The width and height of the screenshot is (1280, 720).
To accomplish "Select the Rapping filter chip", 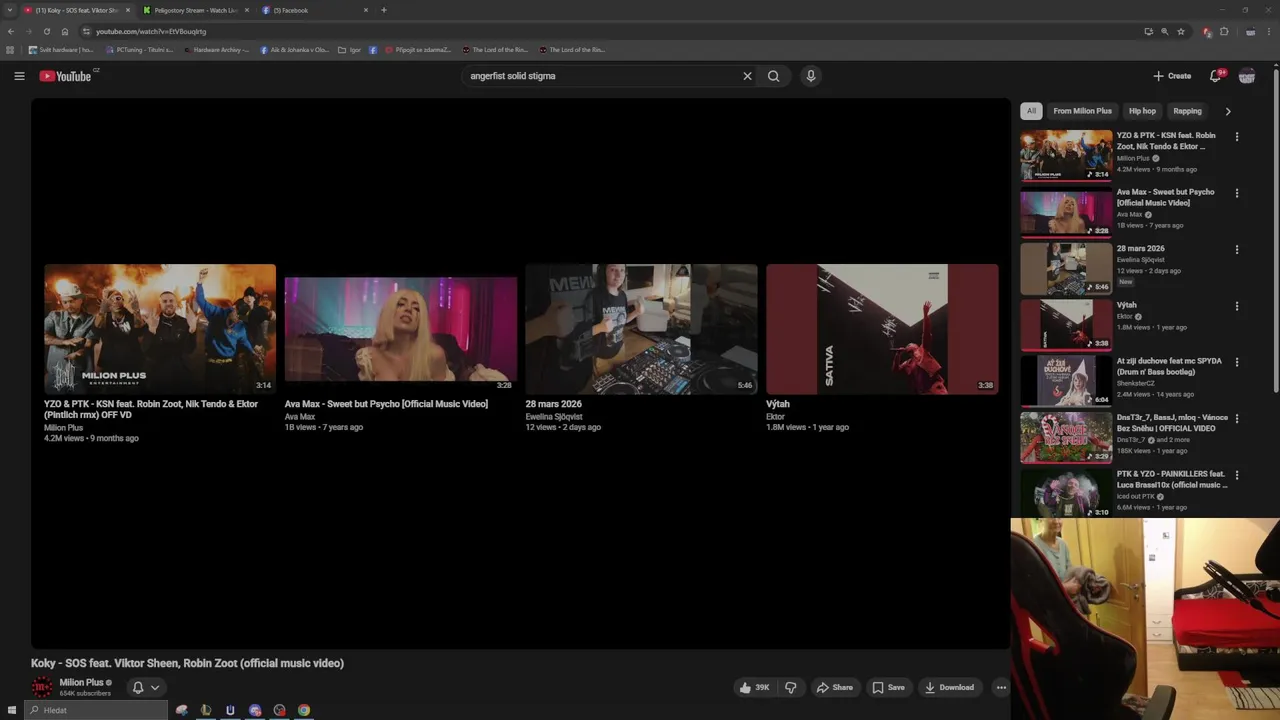I will click(1187, 111).
